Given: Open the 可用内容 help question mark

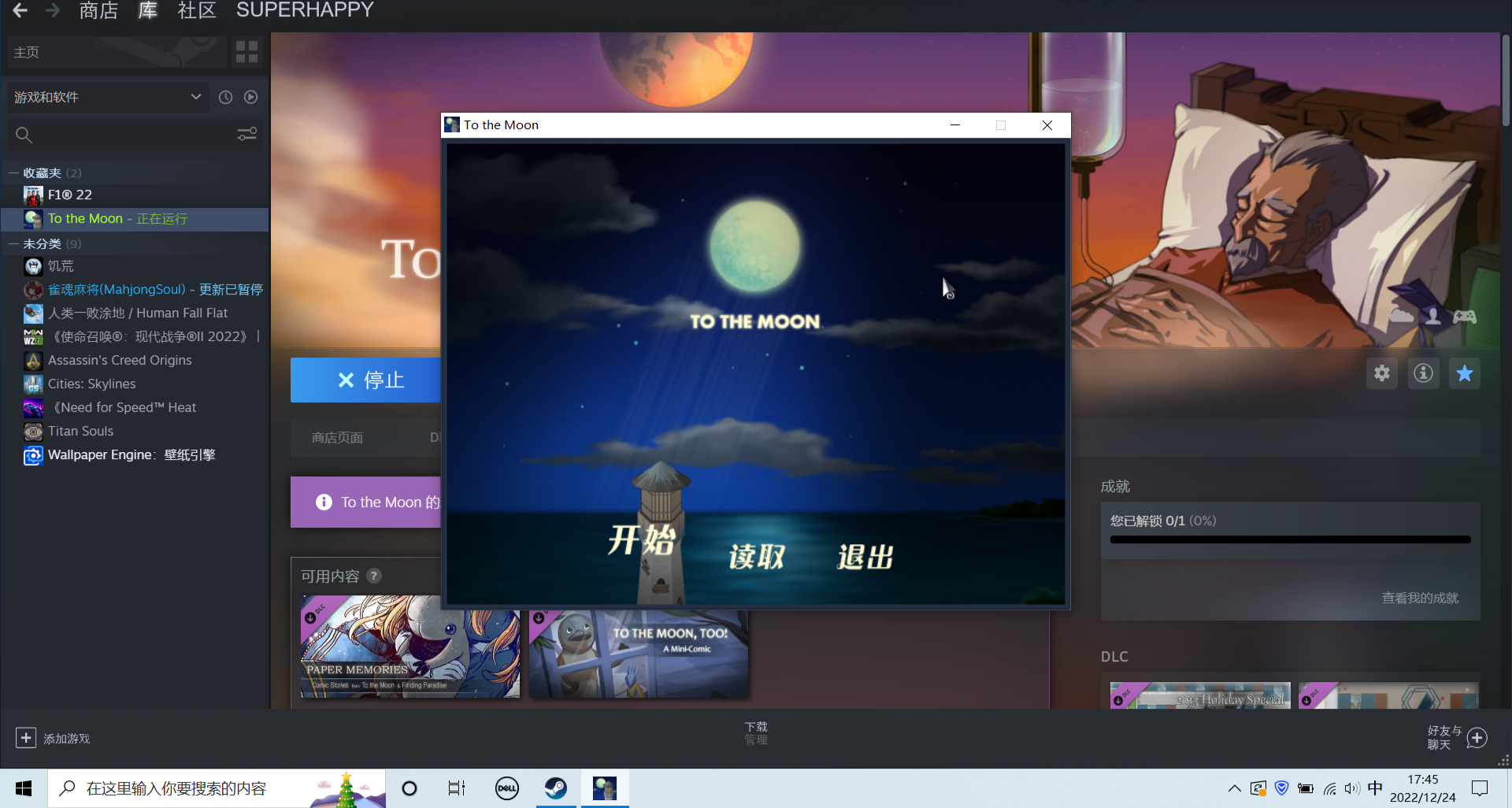Looking at the screenshot, I should (374, 576).
